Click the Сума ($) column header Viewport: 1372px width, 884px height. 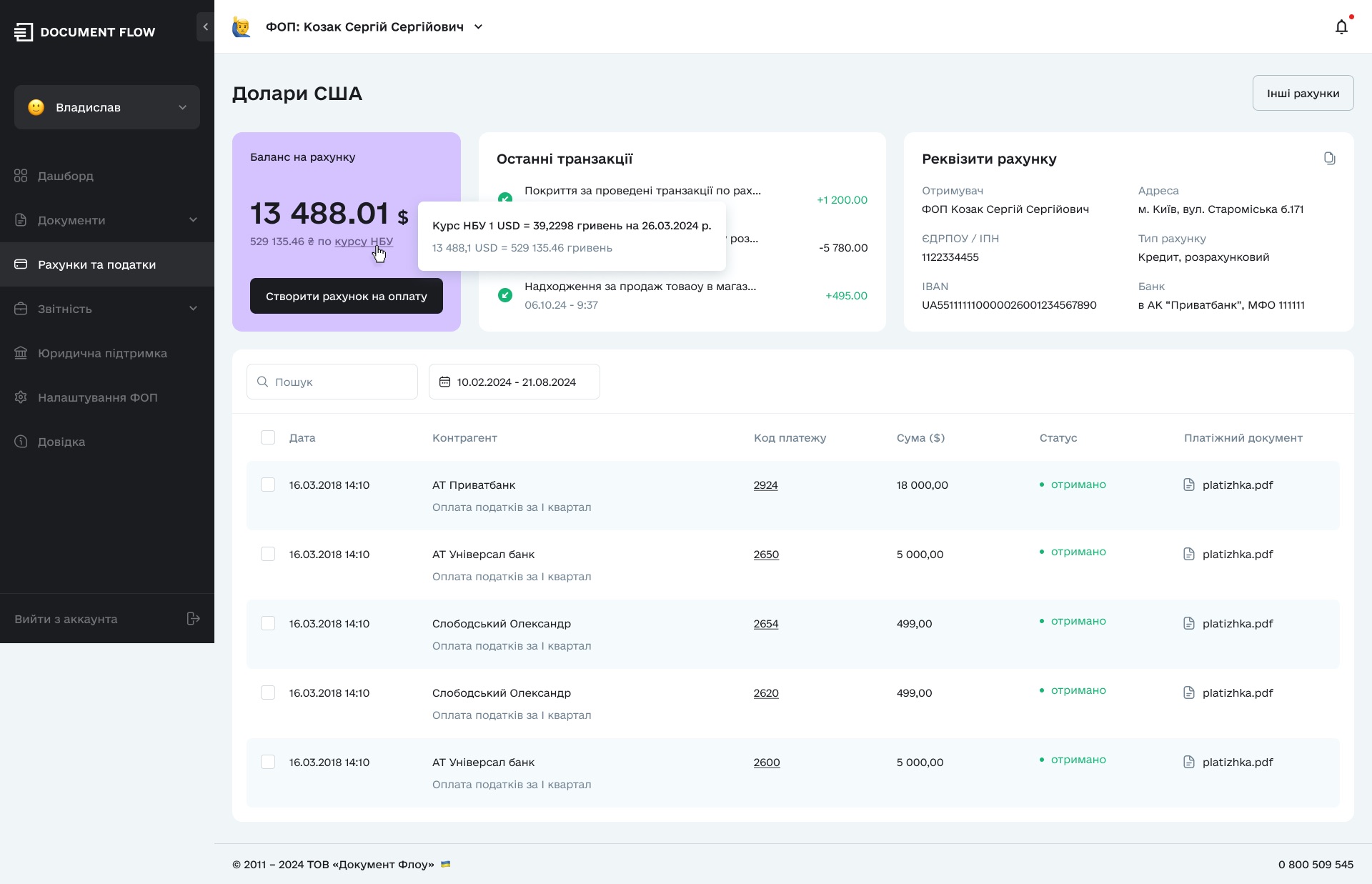click(920, 437)
